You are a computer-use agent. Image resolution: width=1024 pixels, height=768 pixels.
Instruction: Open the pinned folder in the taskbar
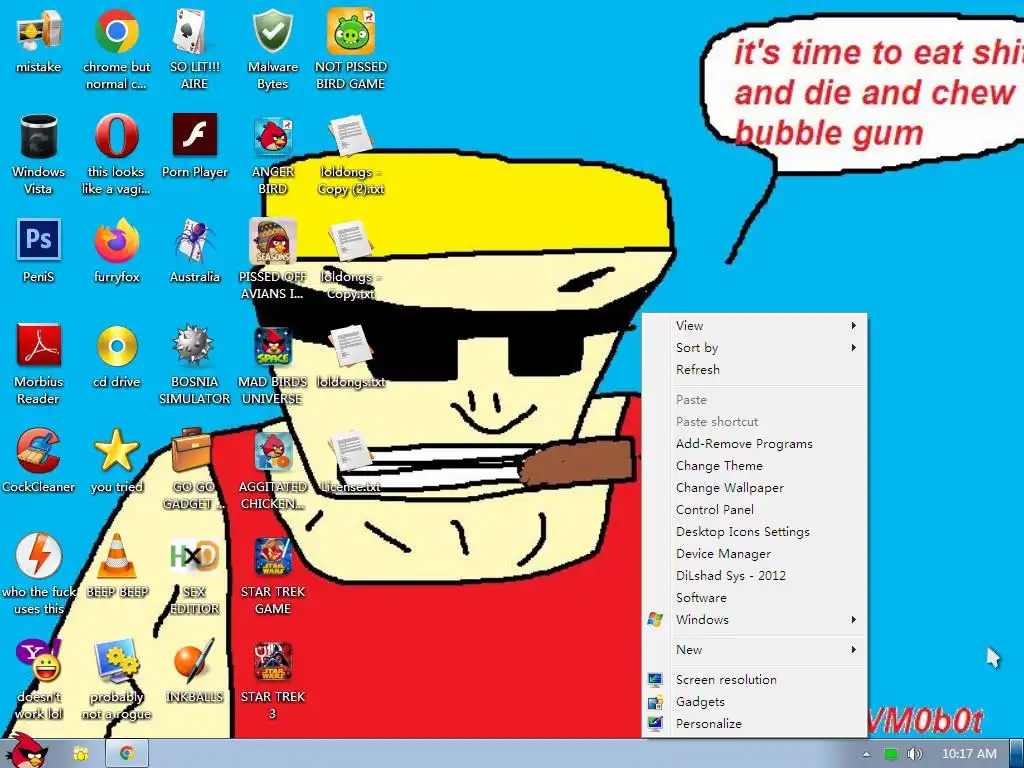pyautogui.click(x=81, y=754)
